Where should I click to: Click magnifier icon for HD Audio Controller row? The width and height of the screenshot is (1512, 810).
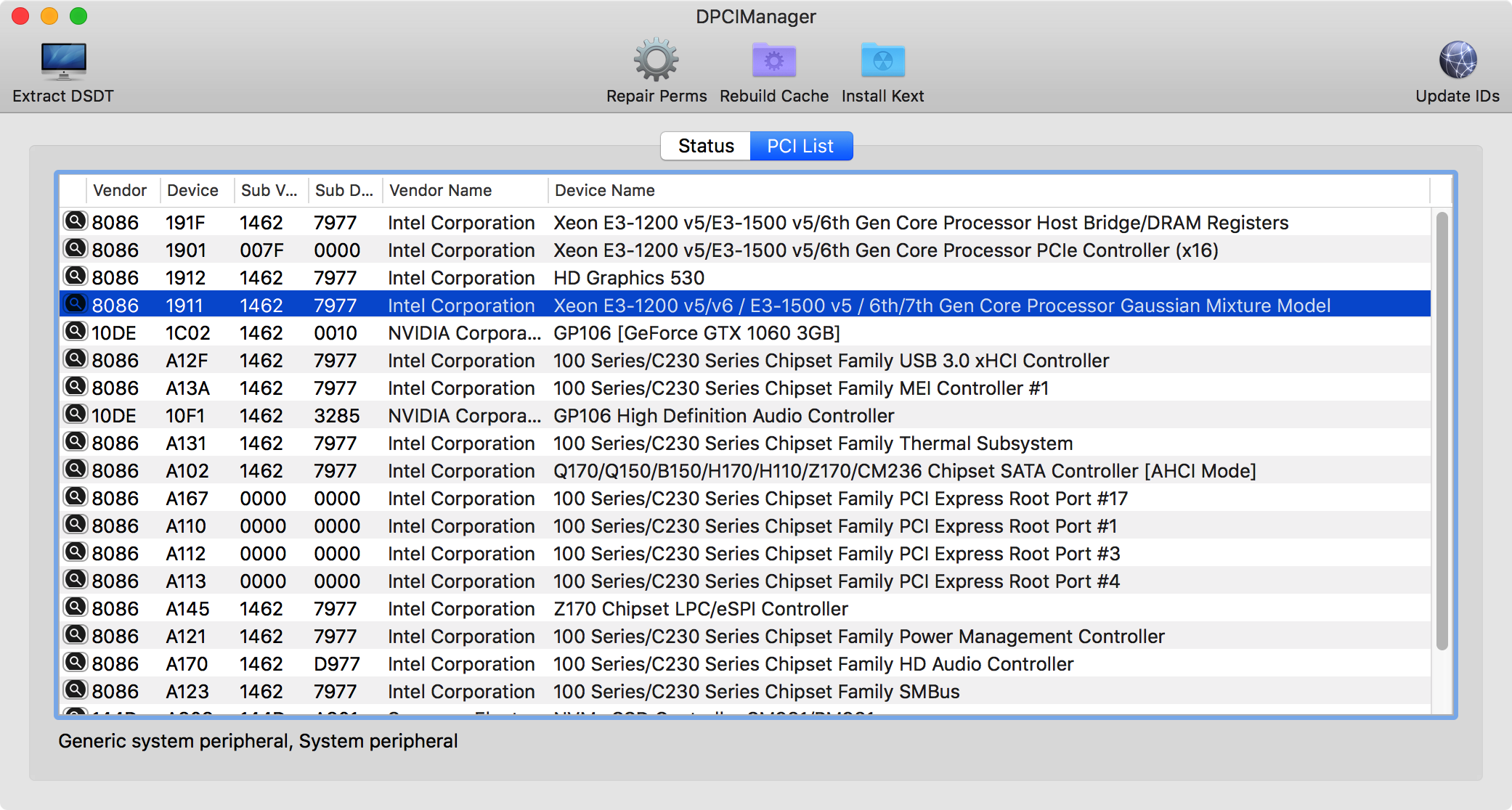point(75,662)
